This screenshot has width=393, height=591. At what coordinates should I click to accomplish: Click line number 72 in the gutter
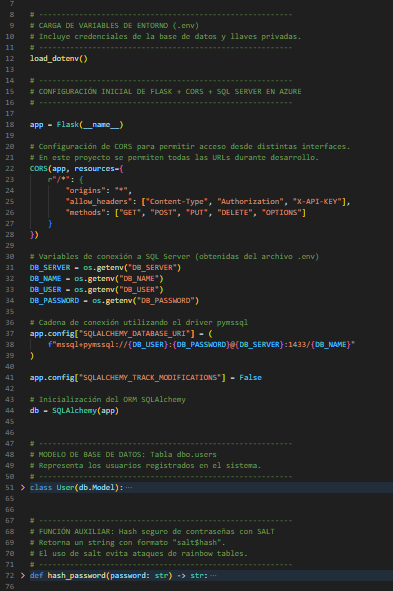[10, 576]
